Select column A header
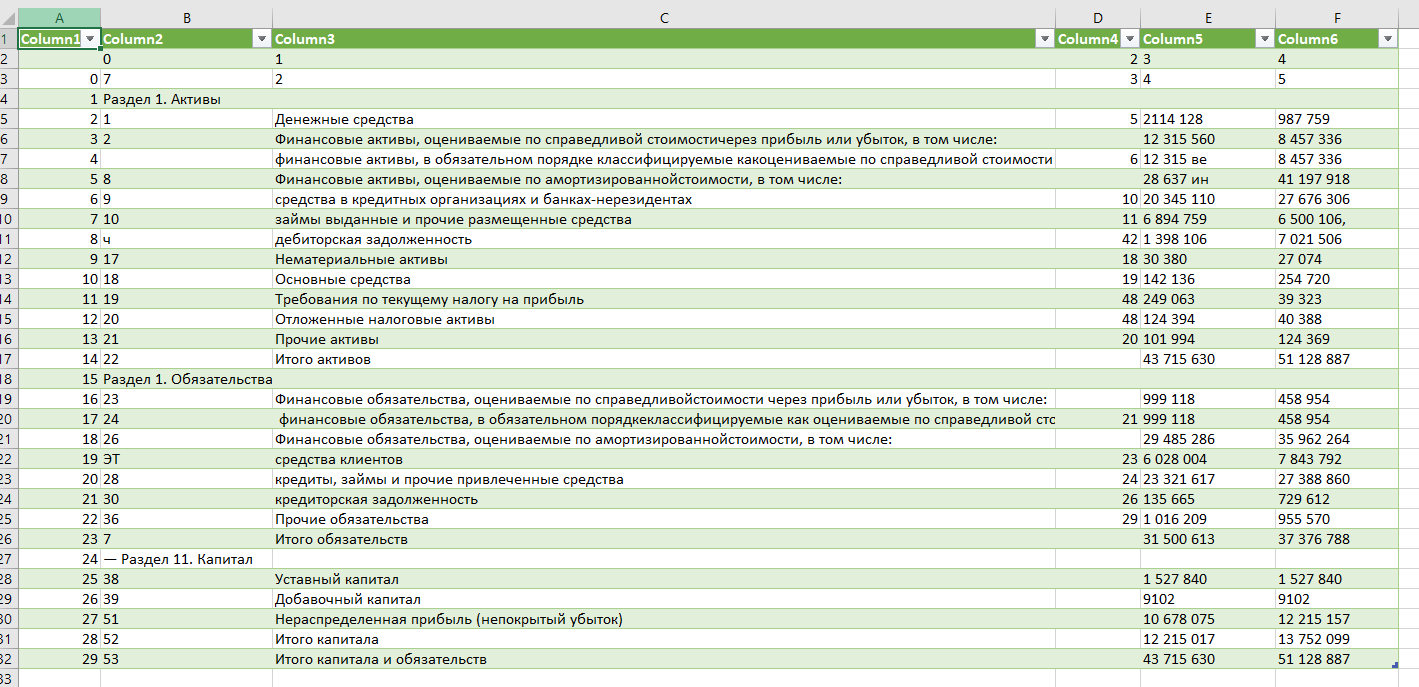 point(60,18)
